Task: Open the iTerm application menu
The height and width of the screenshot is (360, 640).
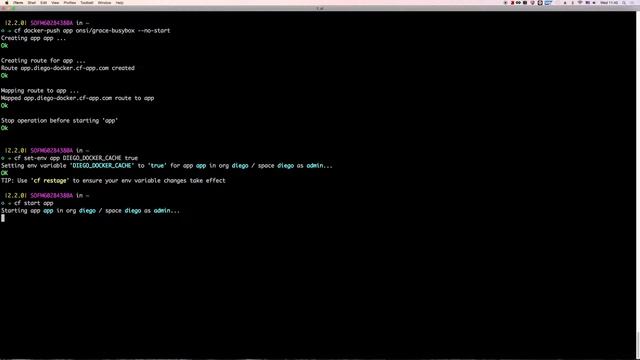Action: 18,2
